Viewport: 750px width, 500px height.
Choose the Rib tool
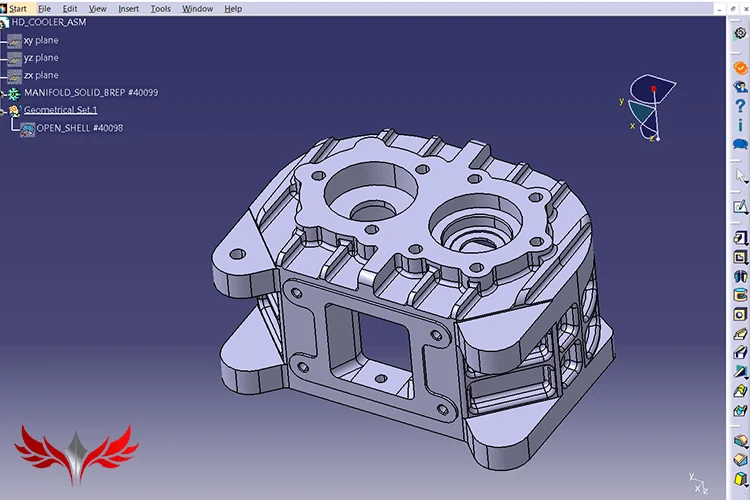[740, 333]
